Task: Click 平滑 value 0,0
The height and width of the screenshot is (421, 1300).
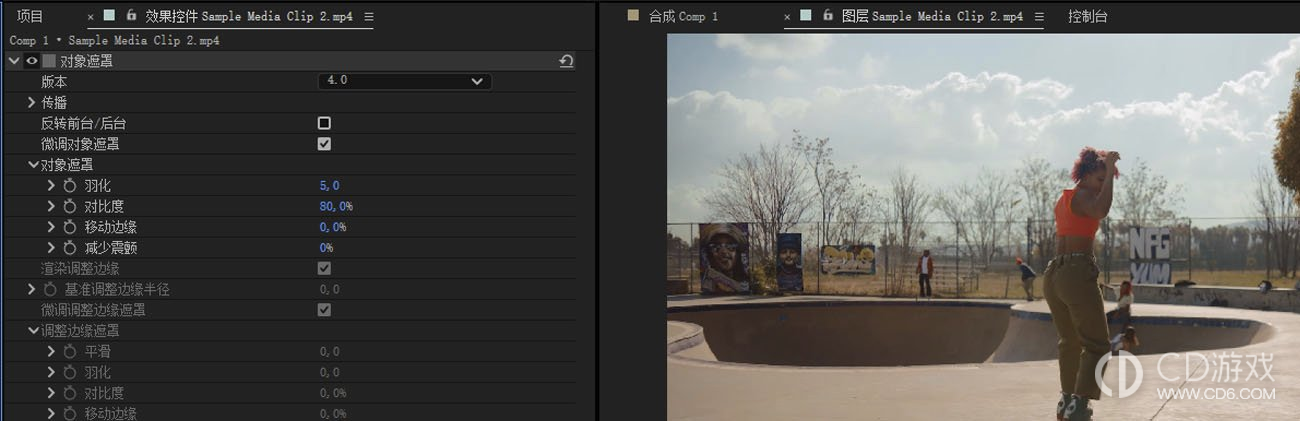Action: (329, 352)
